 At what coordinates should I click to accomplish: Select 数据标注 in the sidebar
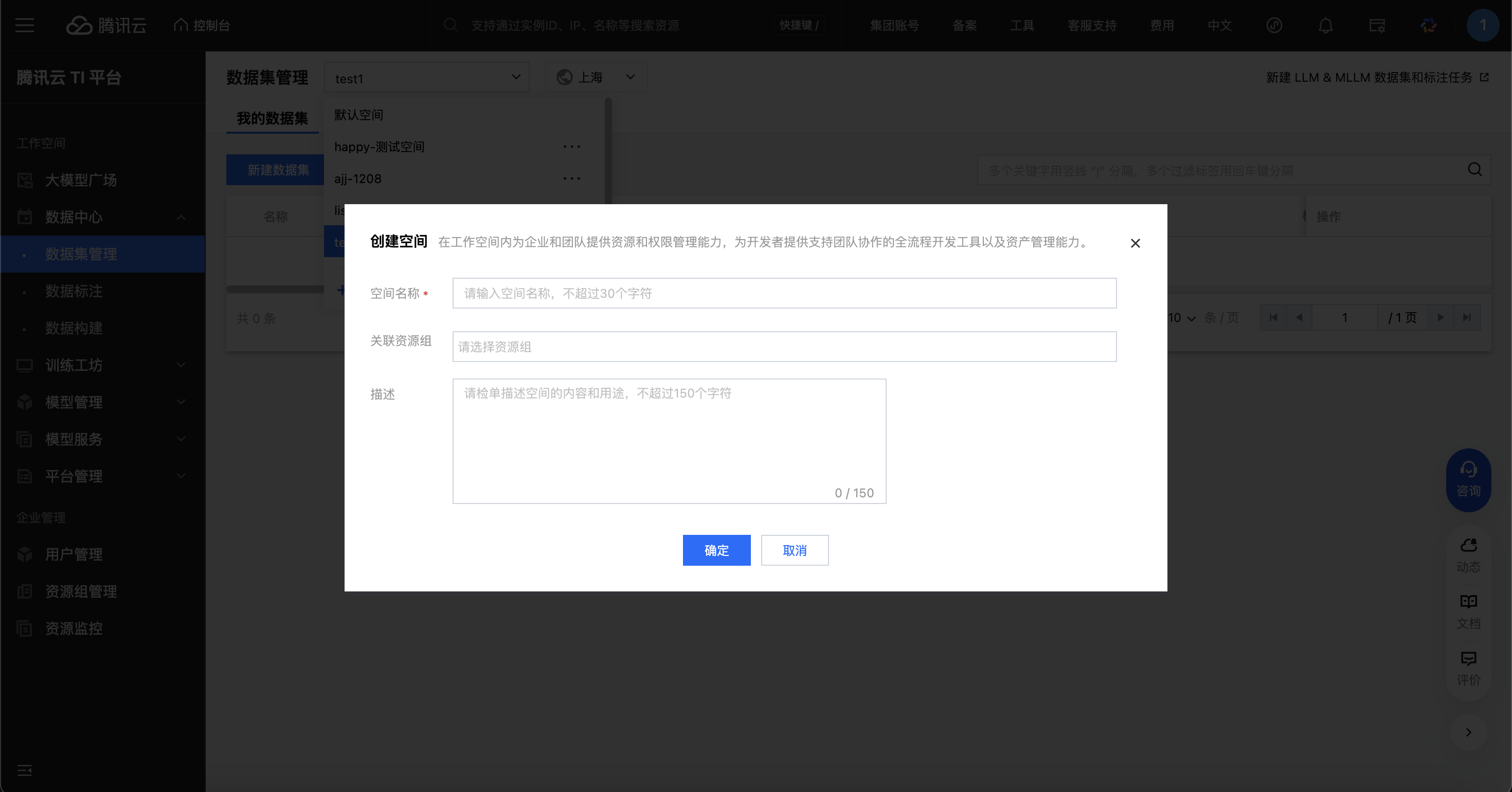click(74, 291)
